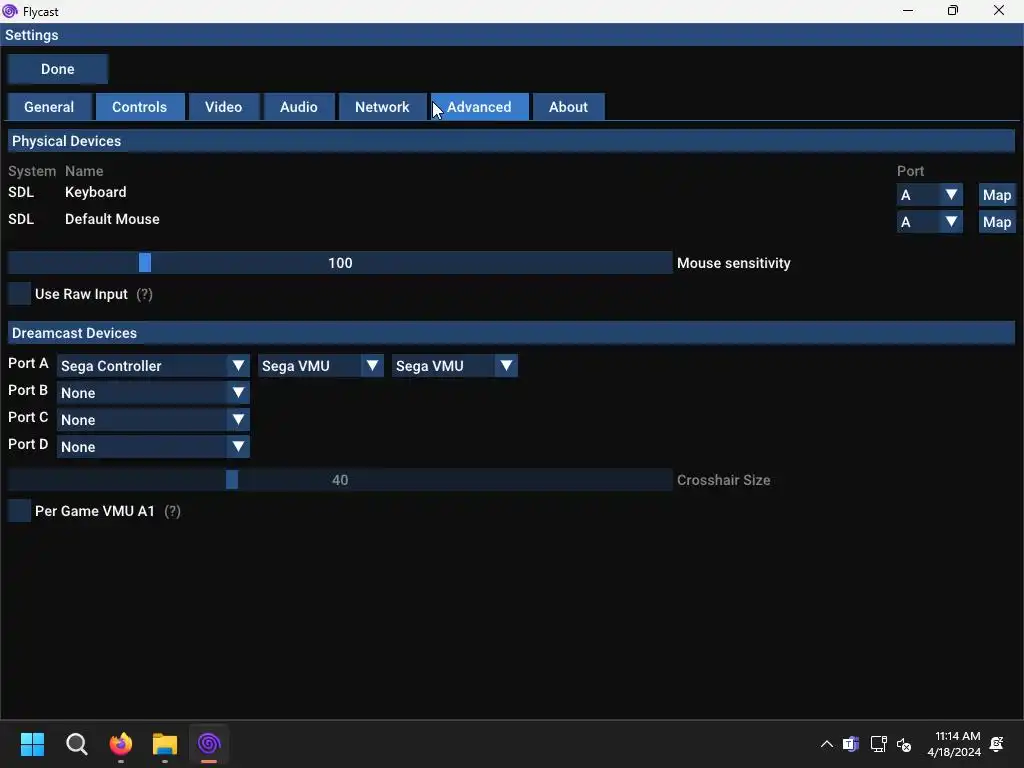Click Map button for Keyboard
This screenshot has height=768, width=1024.
(x=997, y=195)
